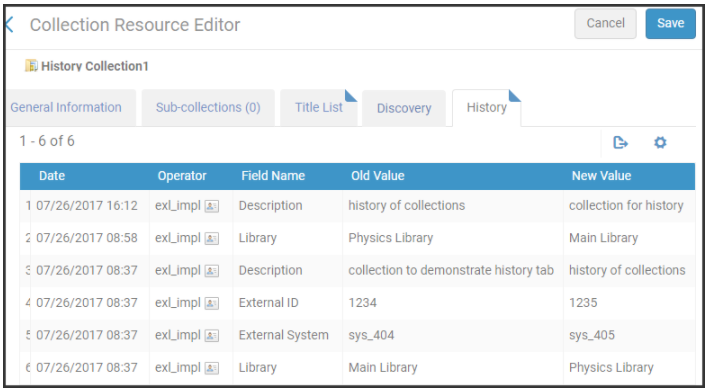715x390 pixels.
Task: Open the table settings gear icon
Action: click(x=660, y=143)
